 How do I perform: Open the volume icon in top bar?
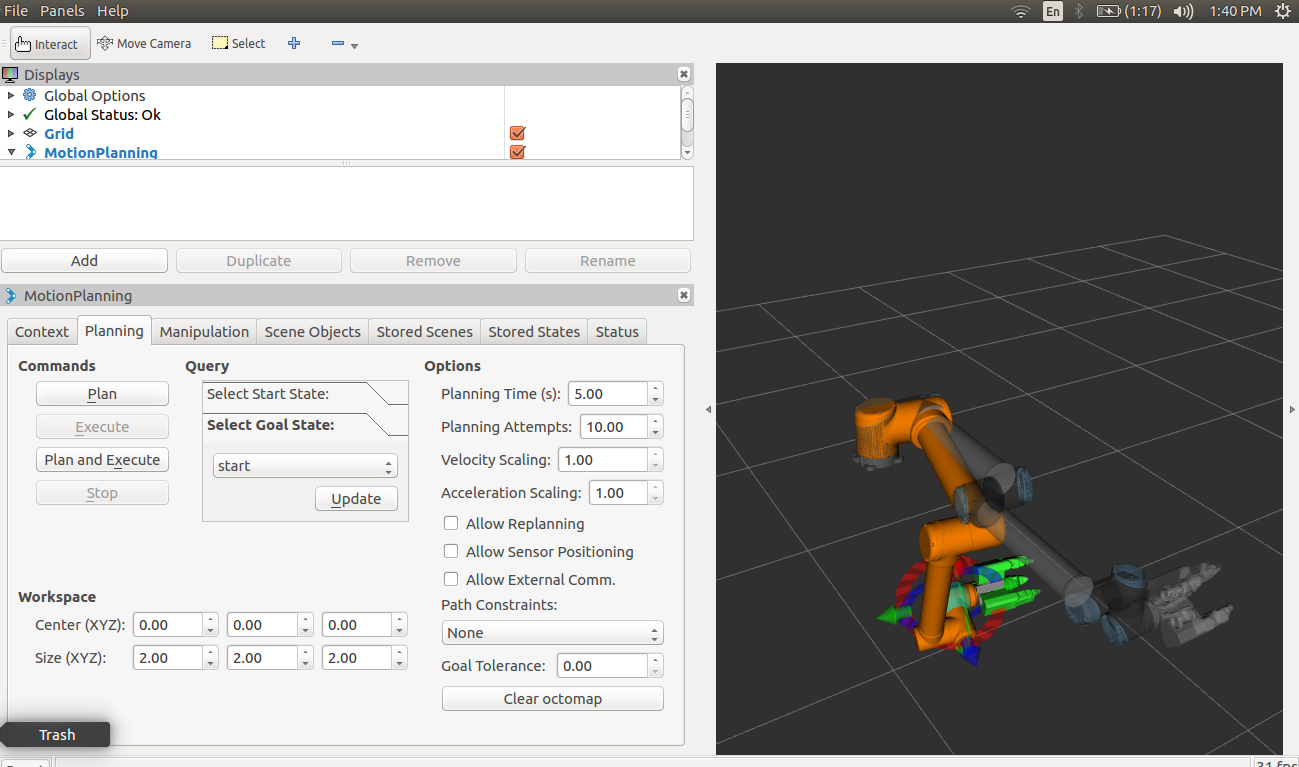pos(1183,11)
